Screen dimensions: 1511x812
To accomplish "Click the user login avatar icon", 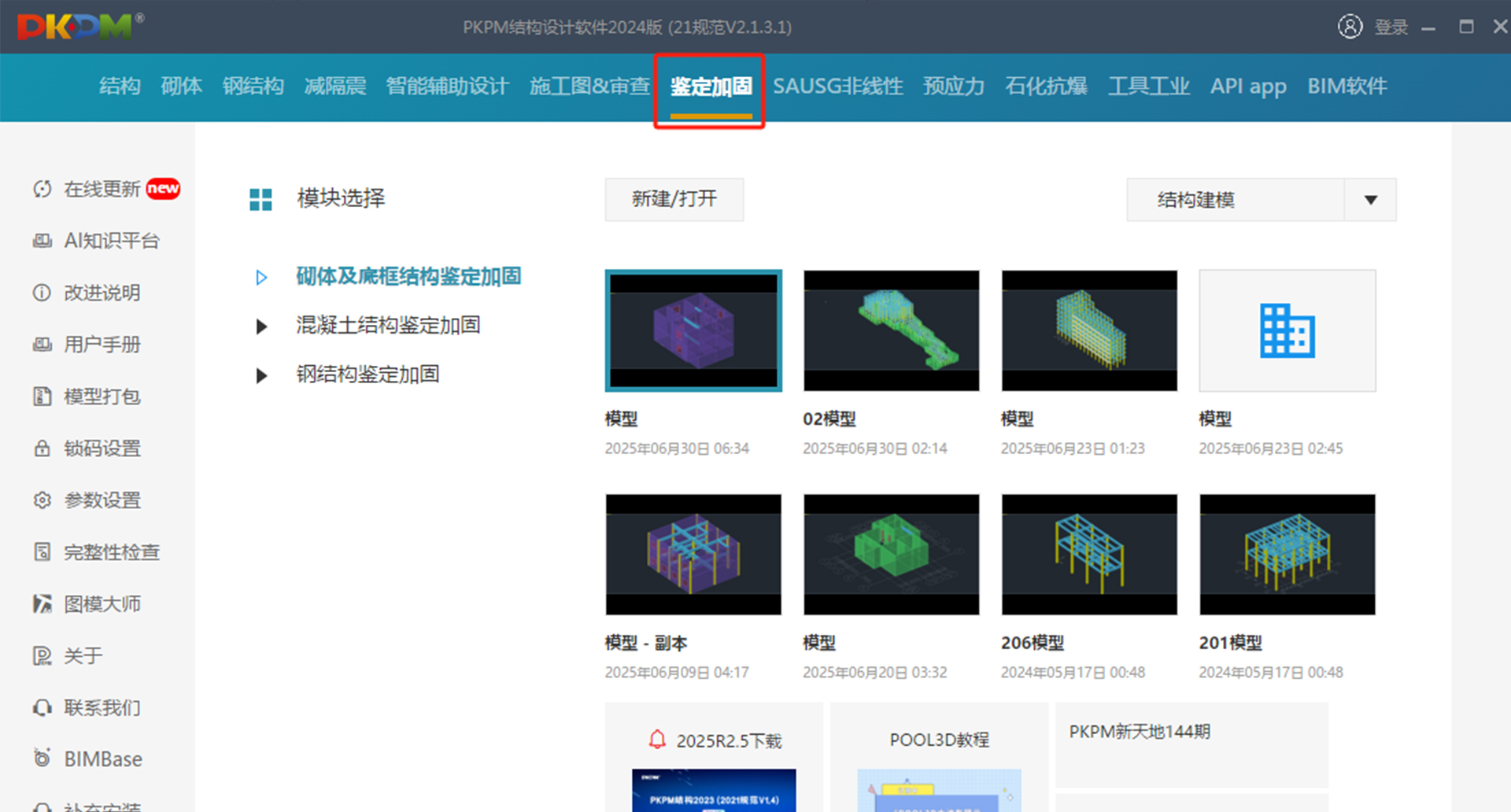I will click(1350, 27).
